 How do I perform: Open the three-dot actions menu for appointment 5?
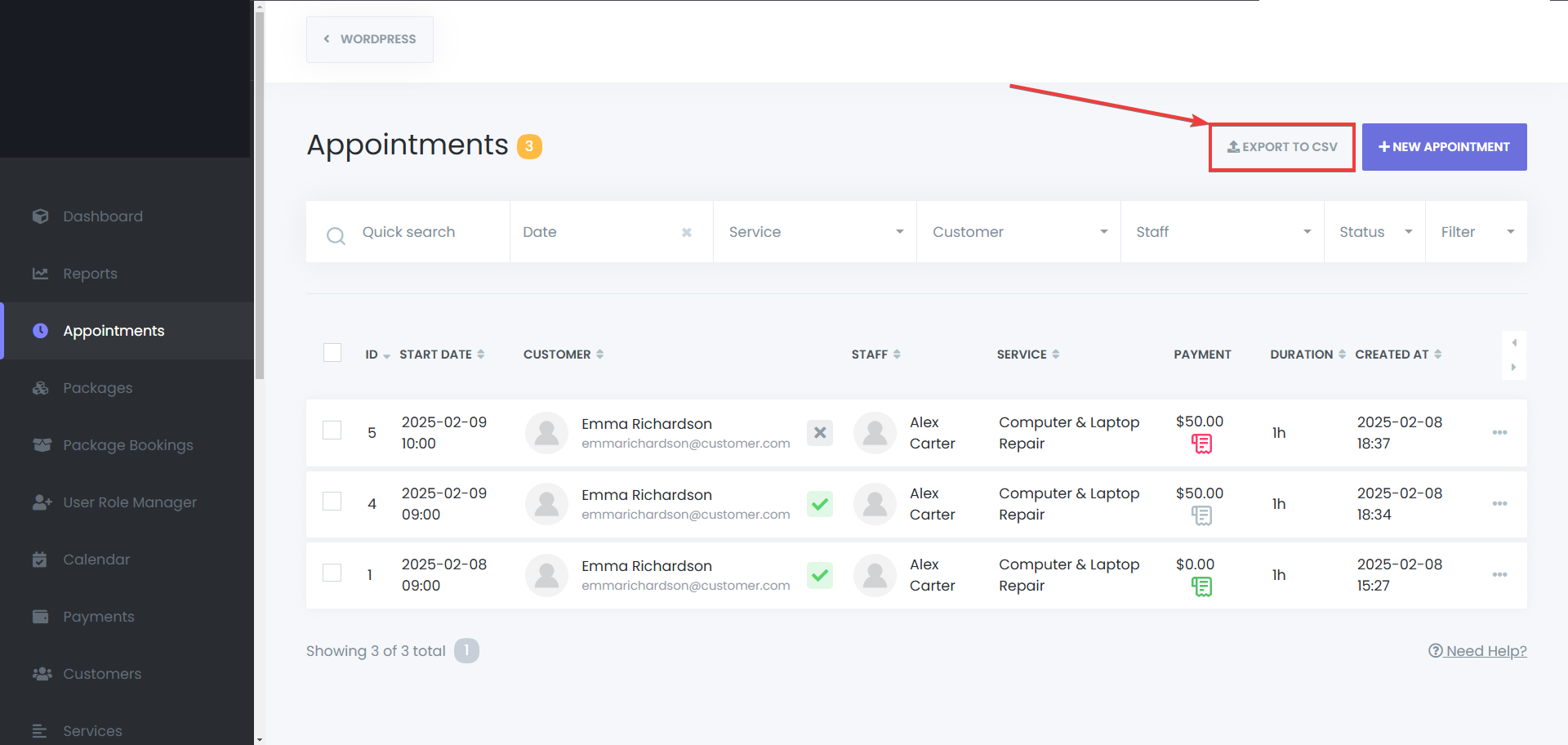(x=1499, y=433)
